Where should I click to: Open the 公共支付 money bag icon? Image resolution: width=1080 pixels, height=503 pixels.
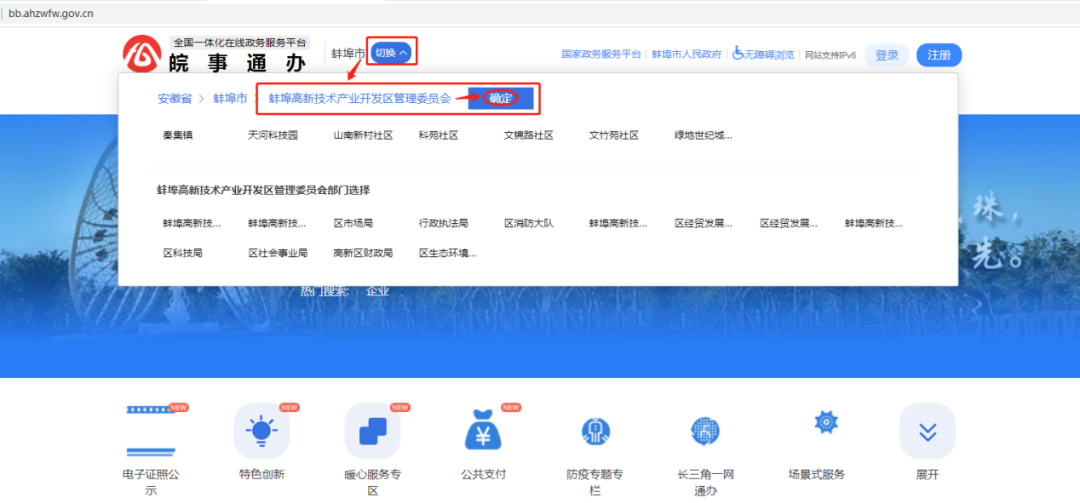[484, 431]
